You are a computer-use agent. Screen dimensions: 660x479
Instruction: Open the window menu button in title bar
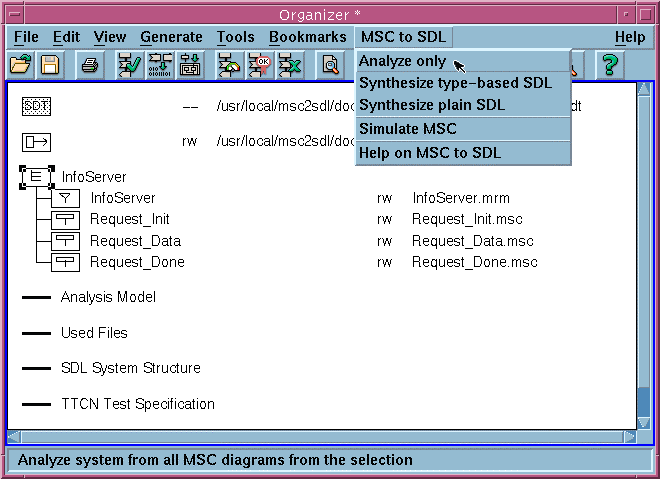pyautogui.click(x=15, y=14)
